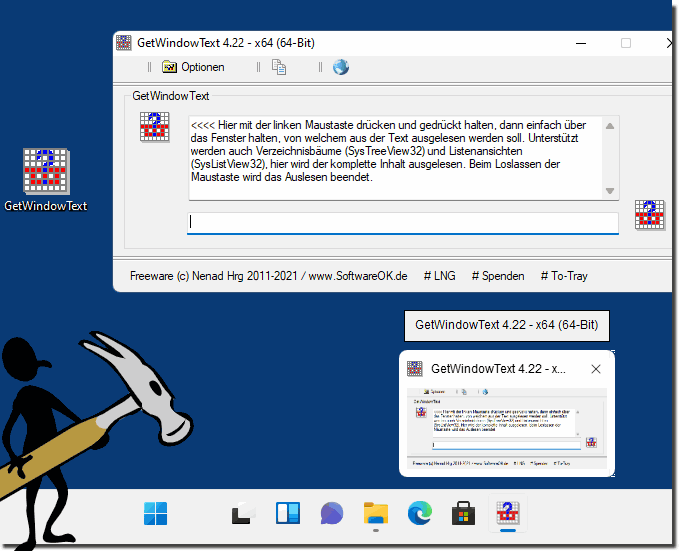Image resolution: width=679 pixels, height=551 pixels.
Task: Click the taskbar preview thumbnail of GetWindowText
Action: tap(507, 428)
